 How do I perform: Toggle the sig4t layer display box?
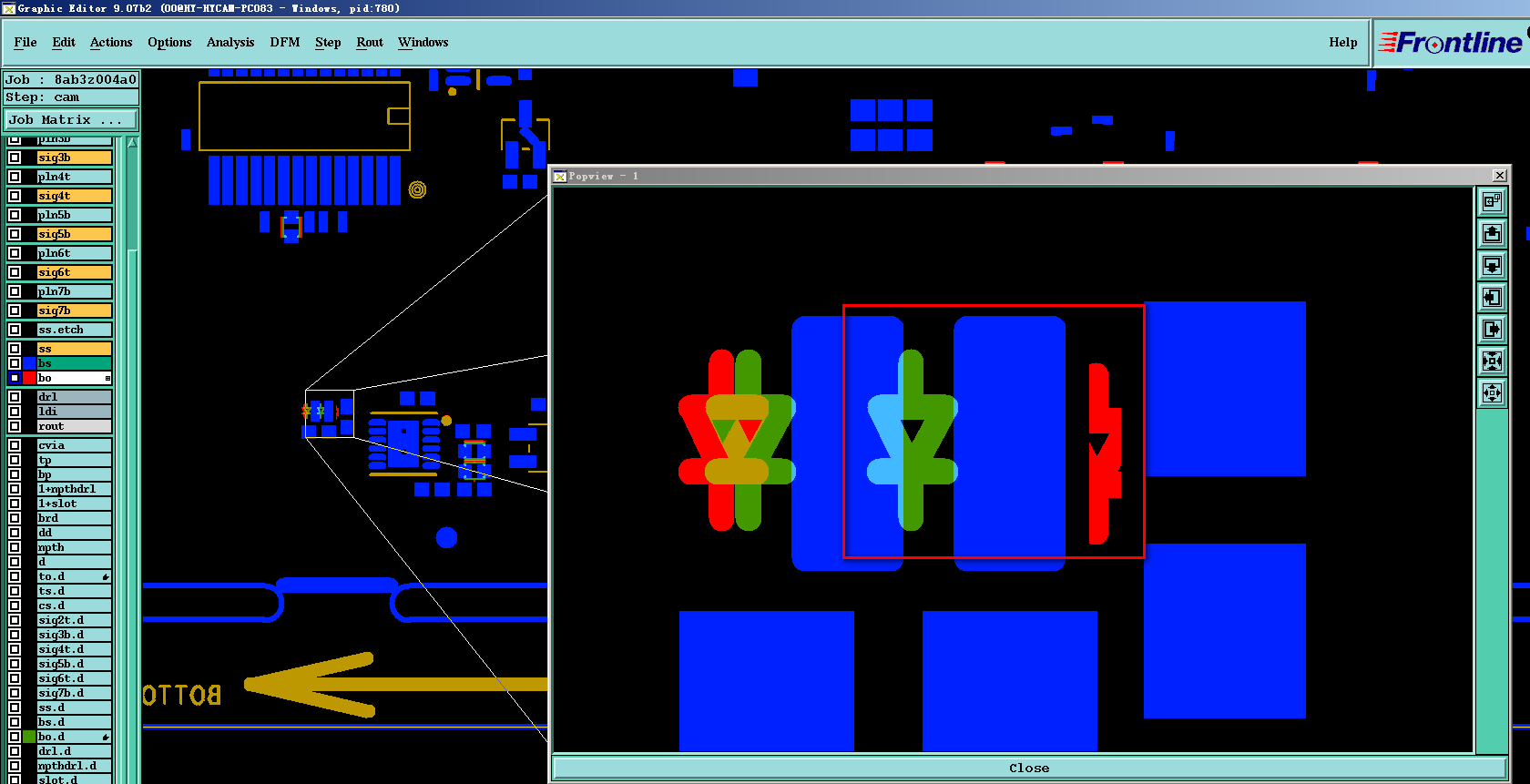coord(15,196)
